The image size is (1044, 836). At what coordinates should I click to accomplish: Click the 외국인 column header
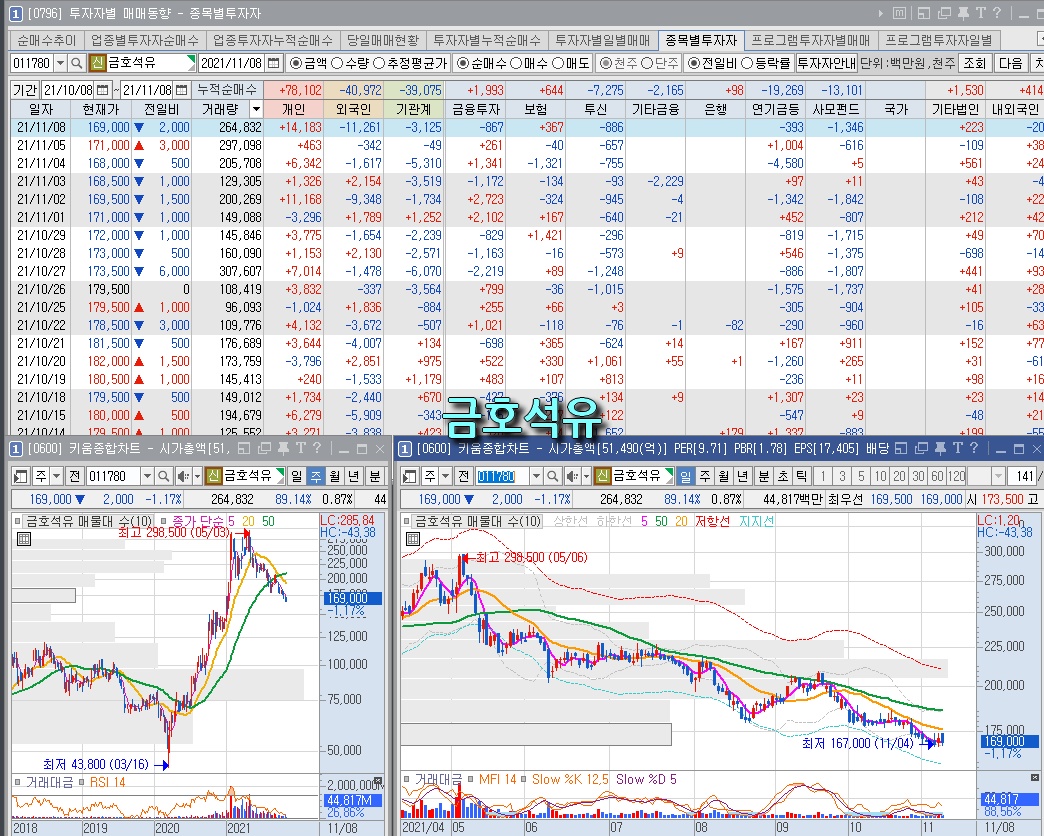pos(354,109)
